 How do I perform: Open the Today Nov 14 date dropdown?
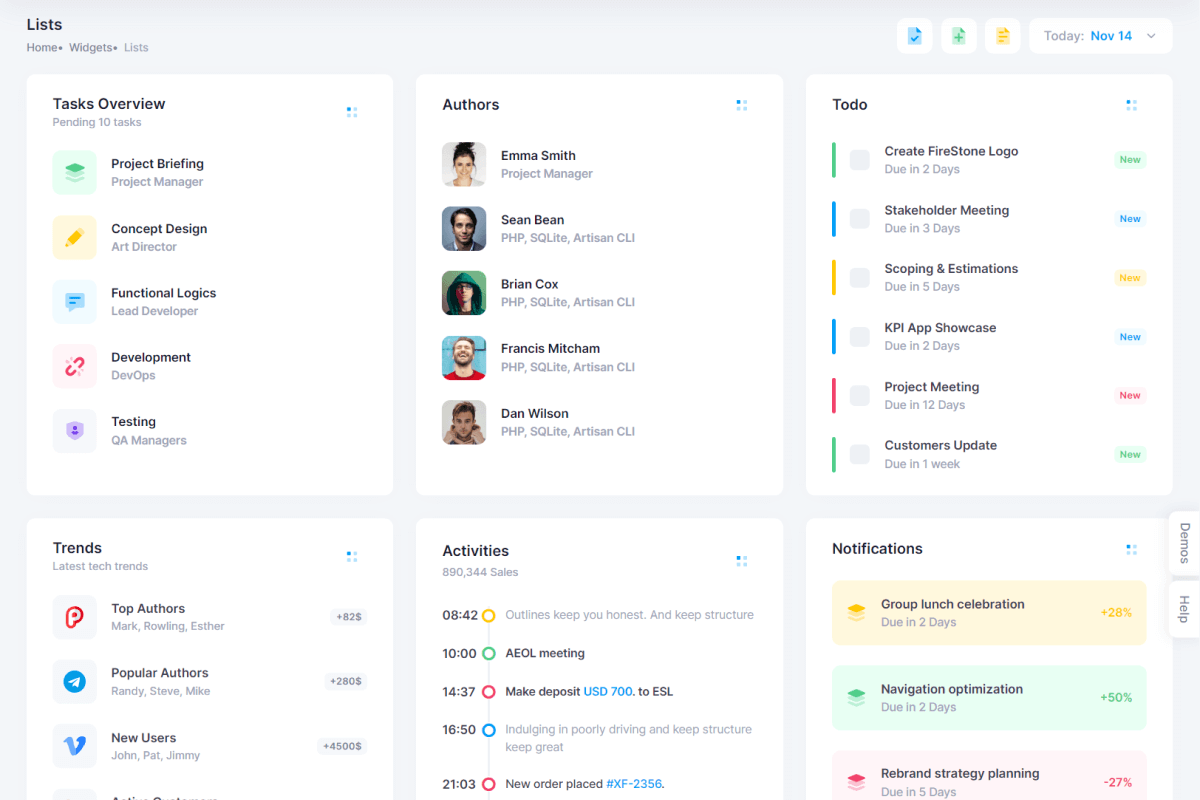tap(1100, 36)
